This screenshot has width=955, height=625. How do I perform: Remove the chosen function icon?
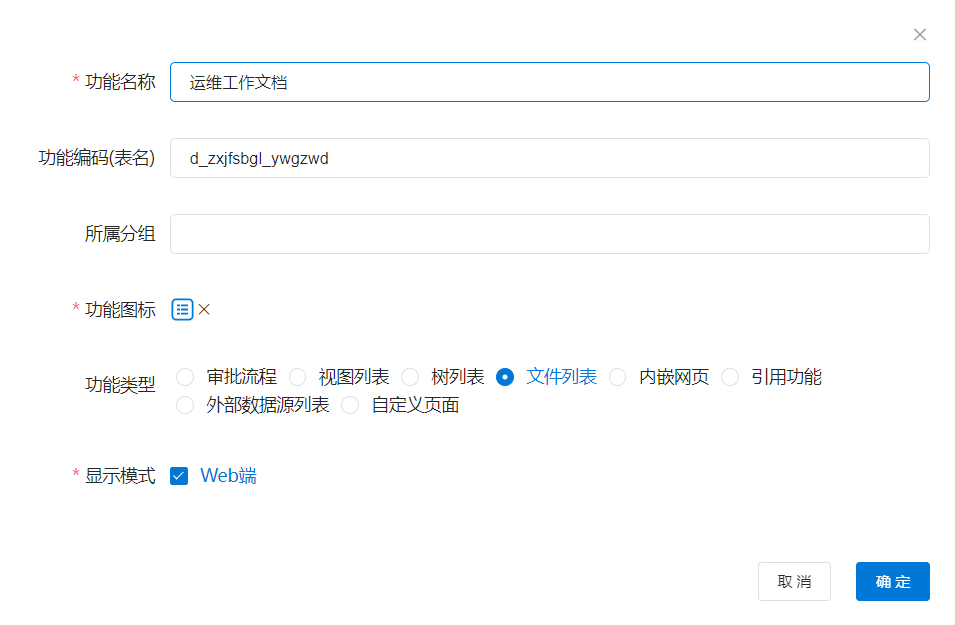(x=204, y=310)
